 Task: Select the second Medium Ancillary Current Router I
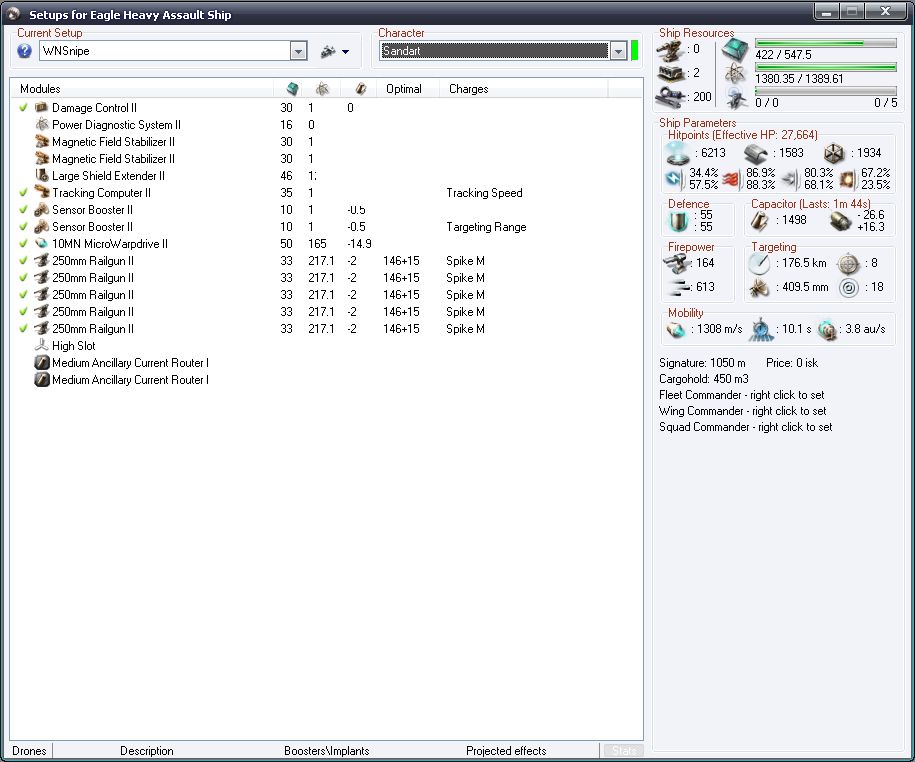pos(130,380)
